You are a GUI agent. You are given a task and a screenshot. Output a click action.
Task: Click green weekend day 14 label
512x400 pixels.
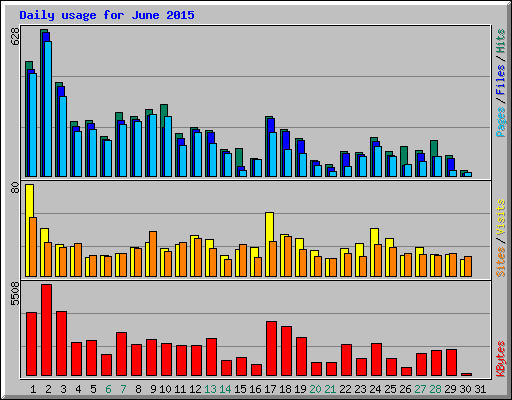pyautogui.click(x=225, y=389)
